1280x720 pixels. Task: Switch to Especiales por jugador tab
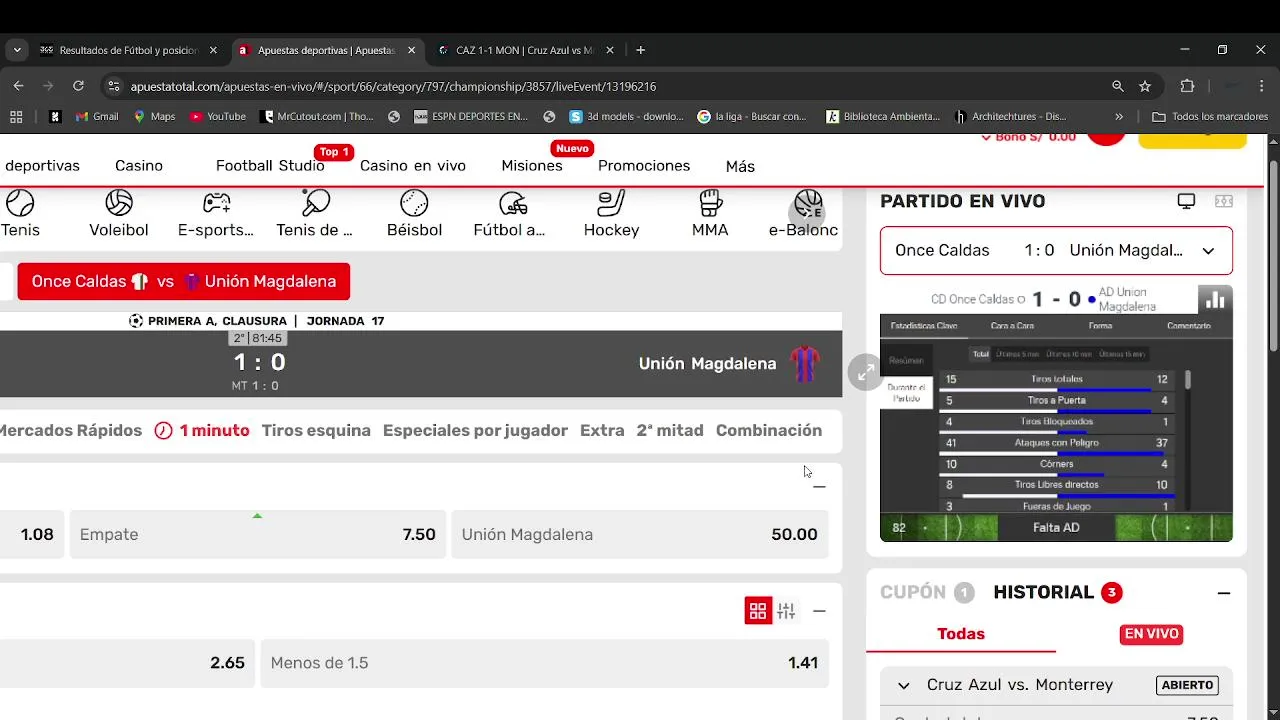point(475,431)
